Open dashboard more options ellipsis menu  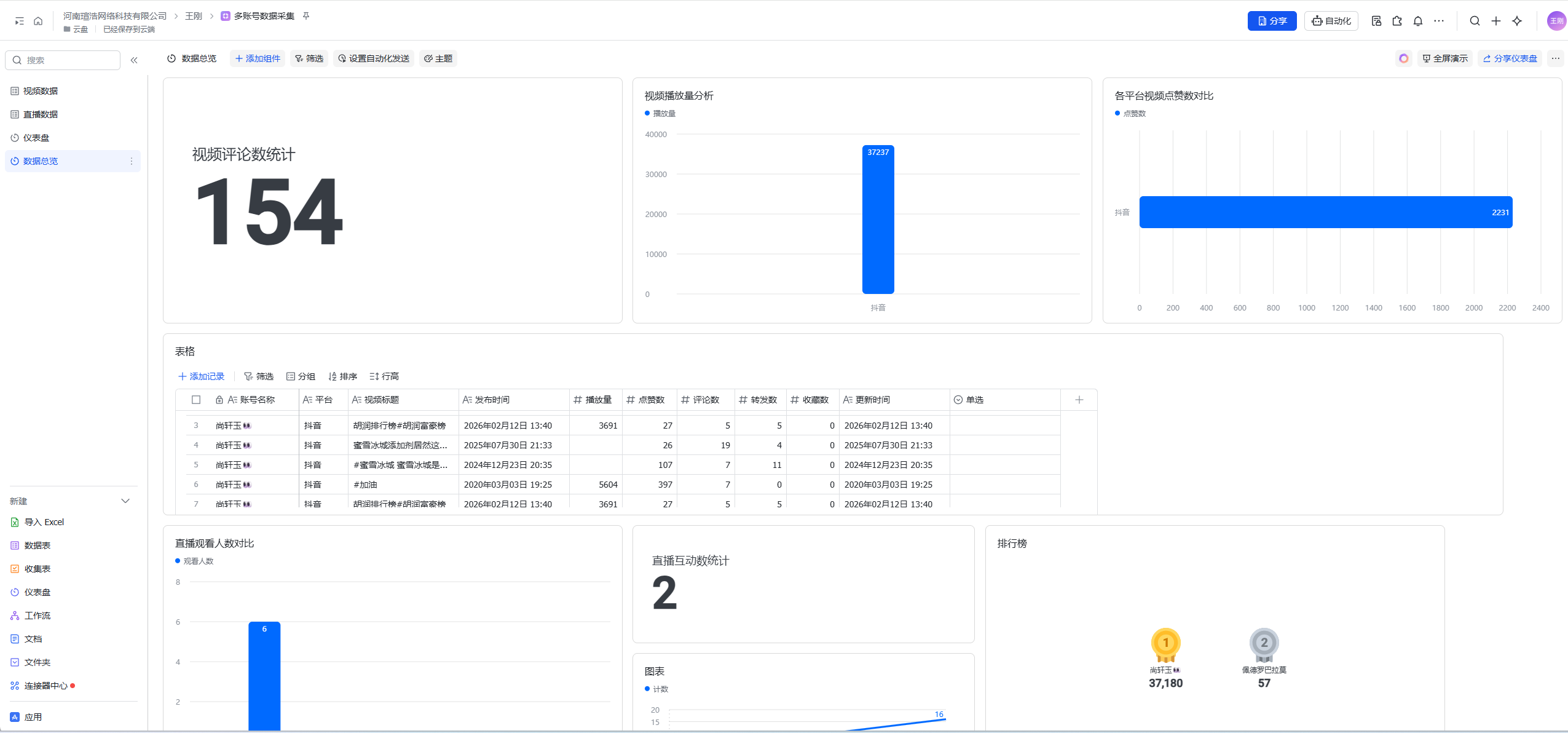pyautogui.click(x=1555, y=58)
